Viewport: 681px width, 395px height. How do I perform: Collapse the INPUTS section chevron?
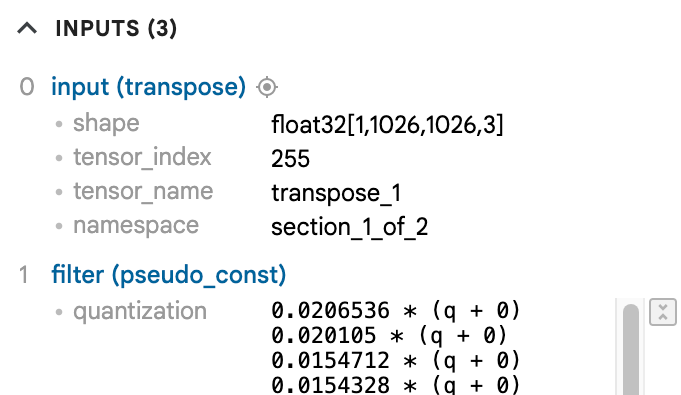(x=27, y=29)
